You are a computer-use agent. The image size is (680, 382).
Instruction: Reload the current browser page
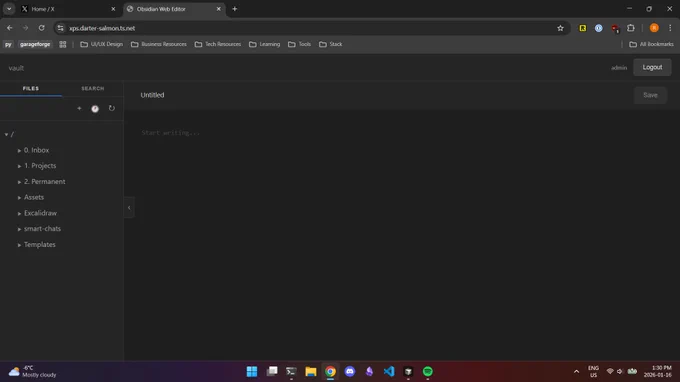tap(42, 28)
